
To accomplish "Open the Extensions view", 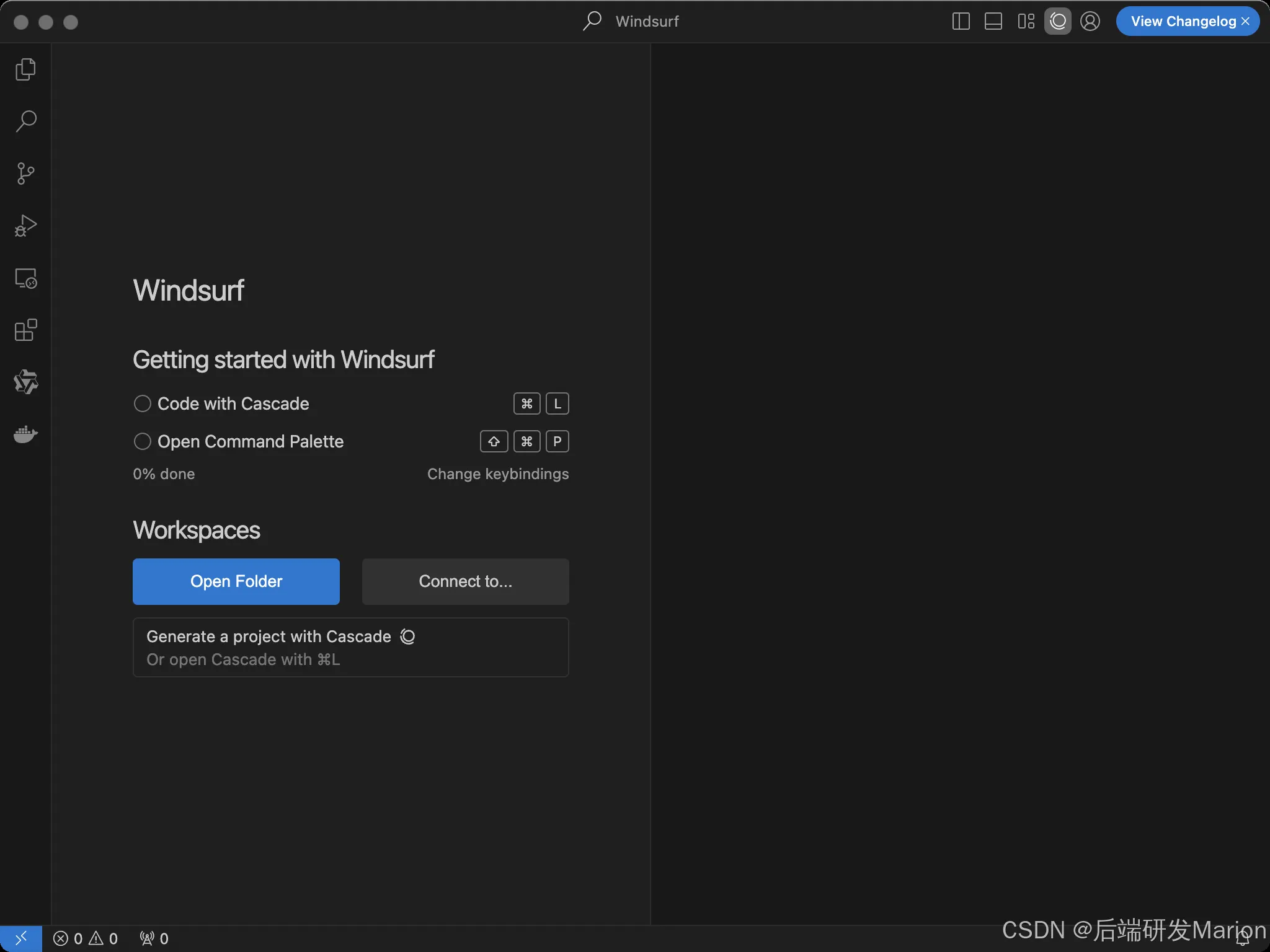I will (25, 330).
